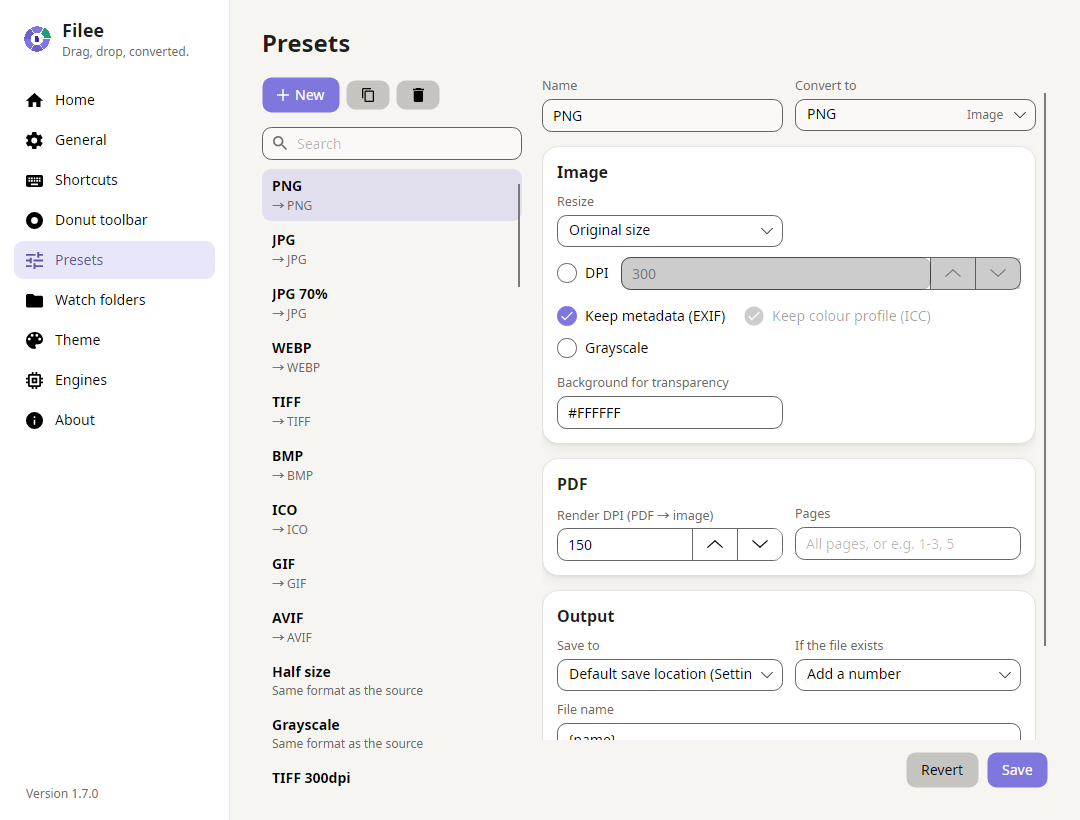Open the If the file exists dropdown
The width and height of the screenshot is (1080, 820).
pyautogui.click(x=908, y=675)
